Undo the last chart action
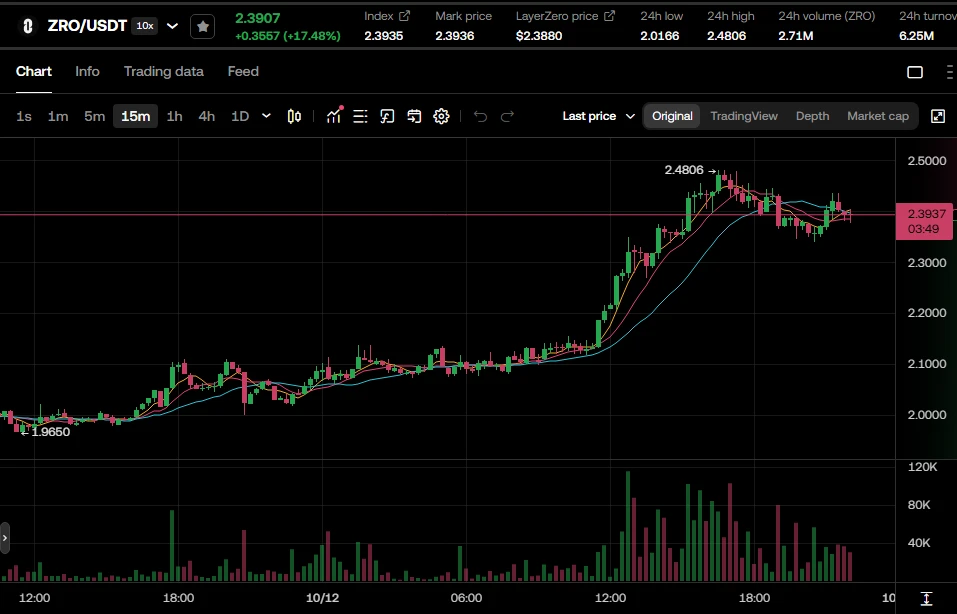957x614 pixels. [x=480, y=116]
